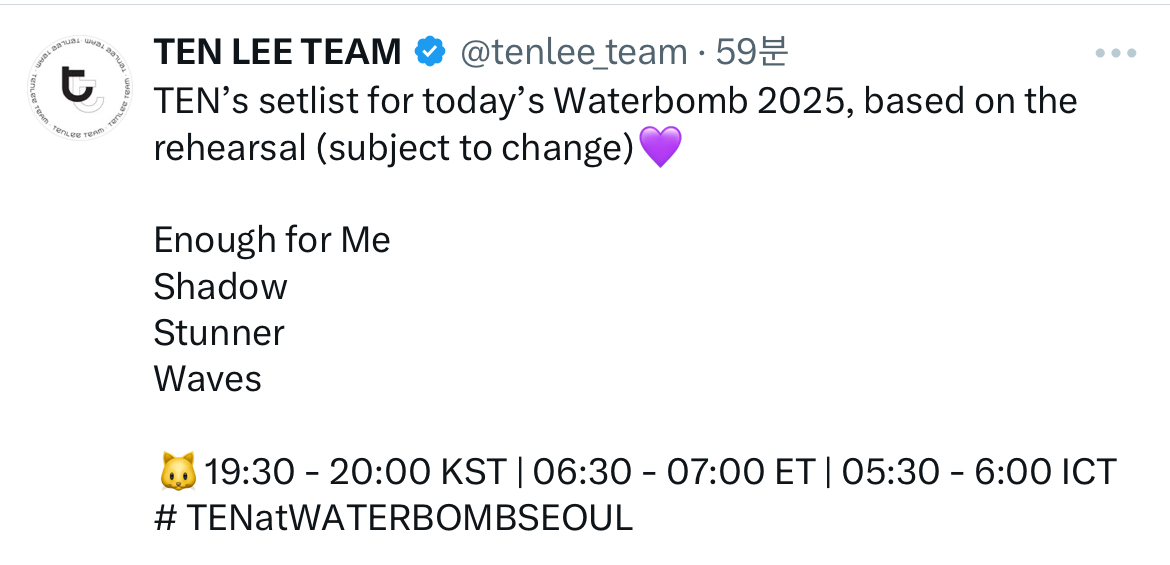Open the TEN LEE TEAM profile avatar
The height and width of the screenshot is (565, 1170).
[x=79, y=89]
